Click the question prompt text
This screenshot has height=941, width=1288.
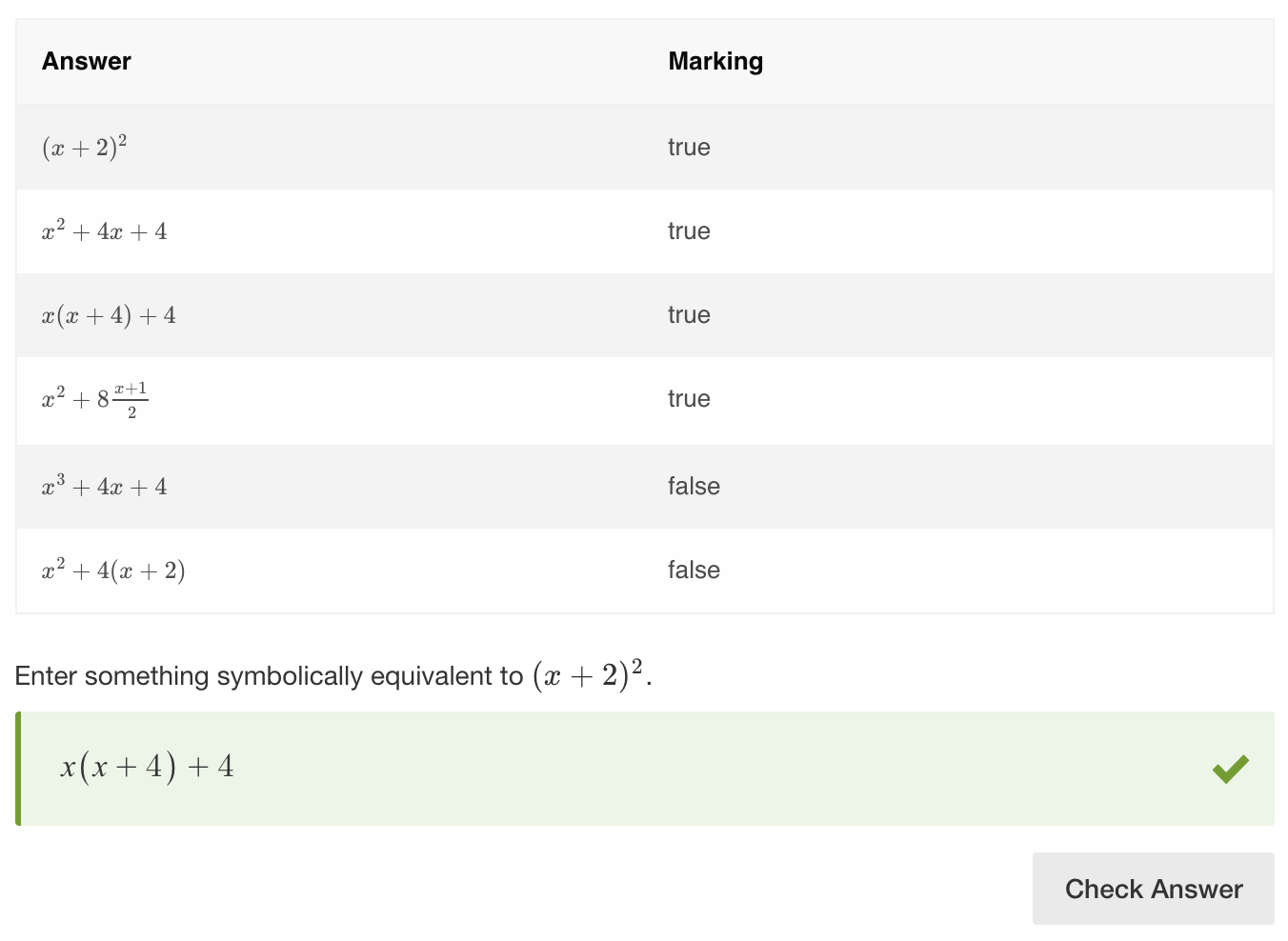click(x=333, y=675)
